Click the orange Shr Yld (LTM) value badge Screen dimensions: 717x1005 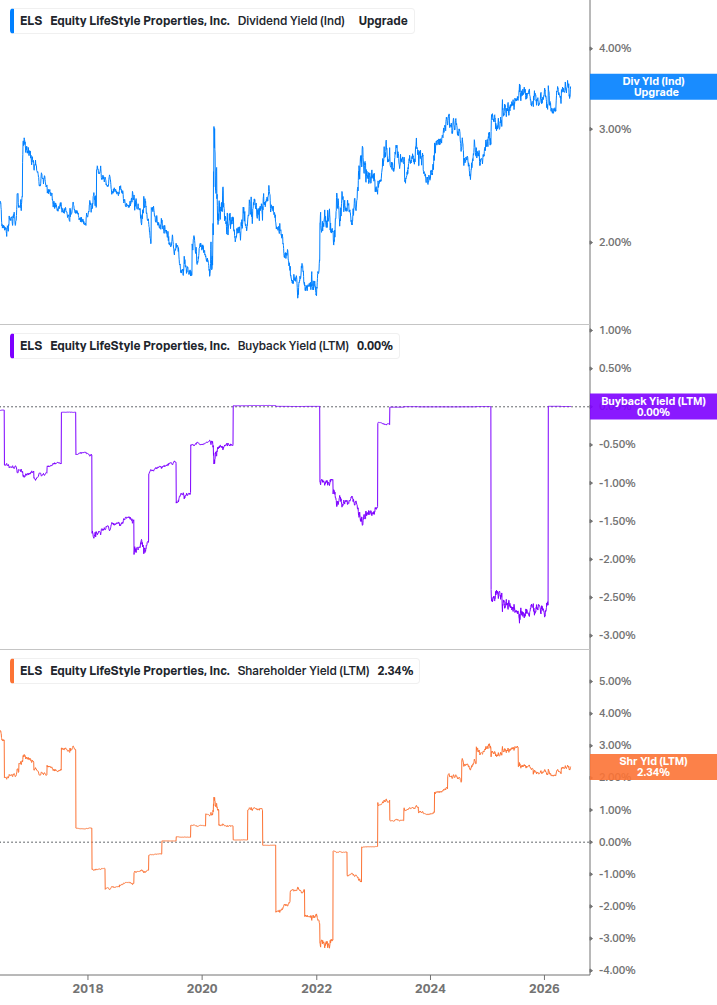[x=654, y=767]
